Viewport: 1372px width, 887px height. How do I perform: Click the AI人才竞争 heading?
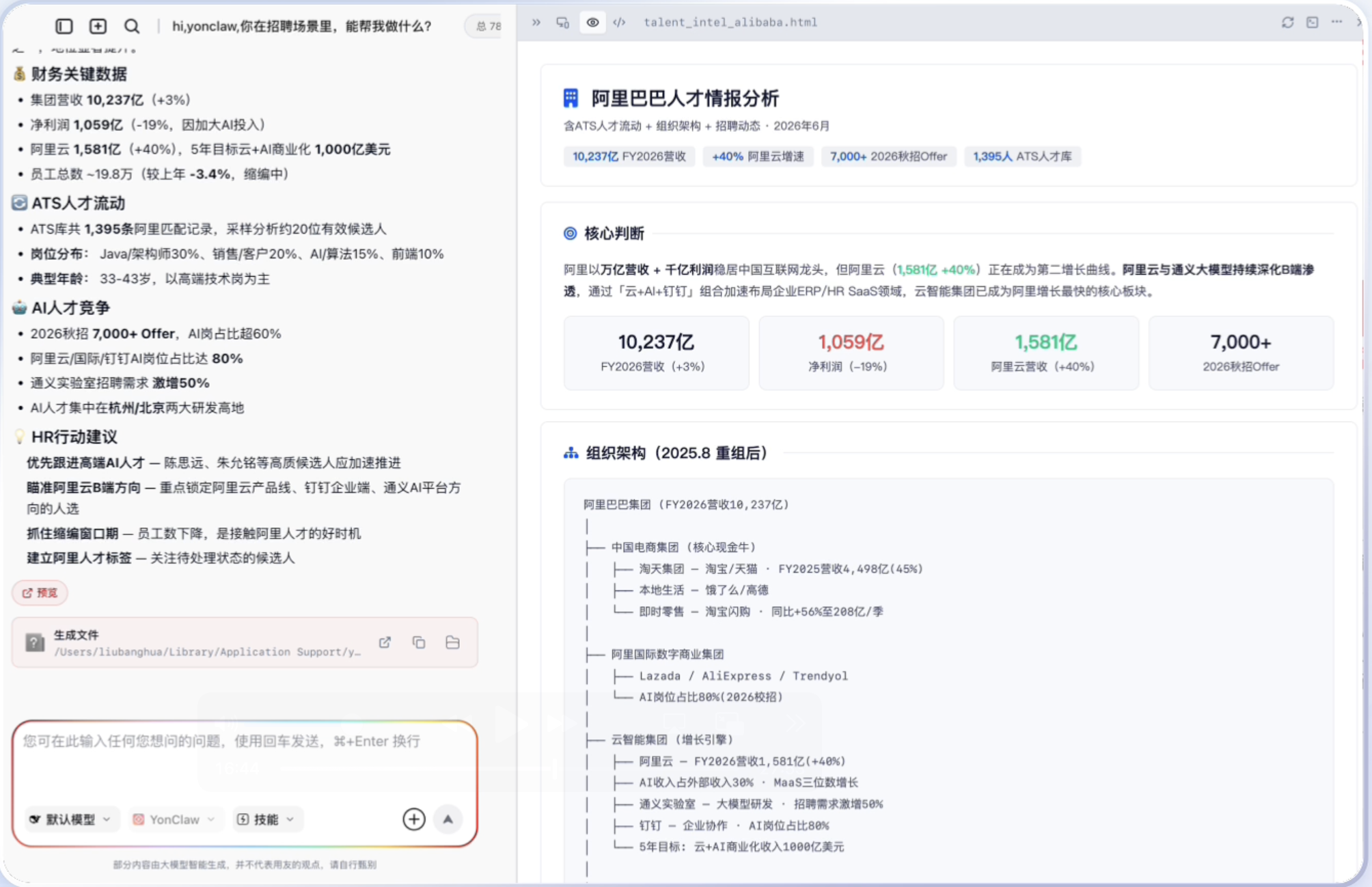click(x=70, y=308)
